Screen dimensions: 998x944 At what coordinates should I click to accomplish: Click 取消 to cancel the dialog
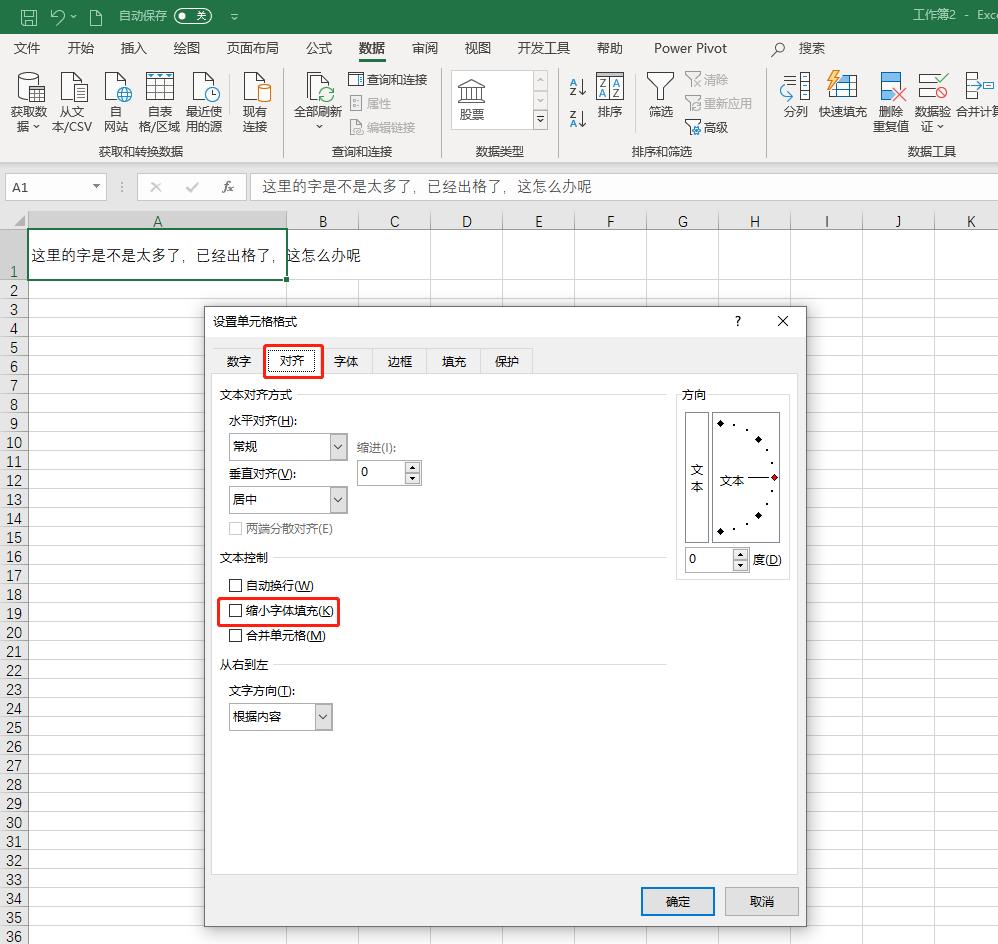tap(761, 901)
